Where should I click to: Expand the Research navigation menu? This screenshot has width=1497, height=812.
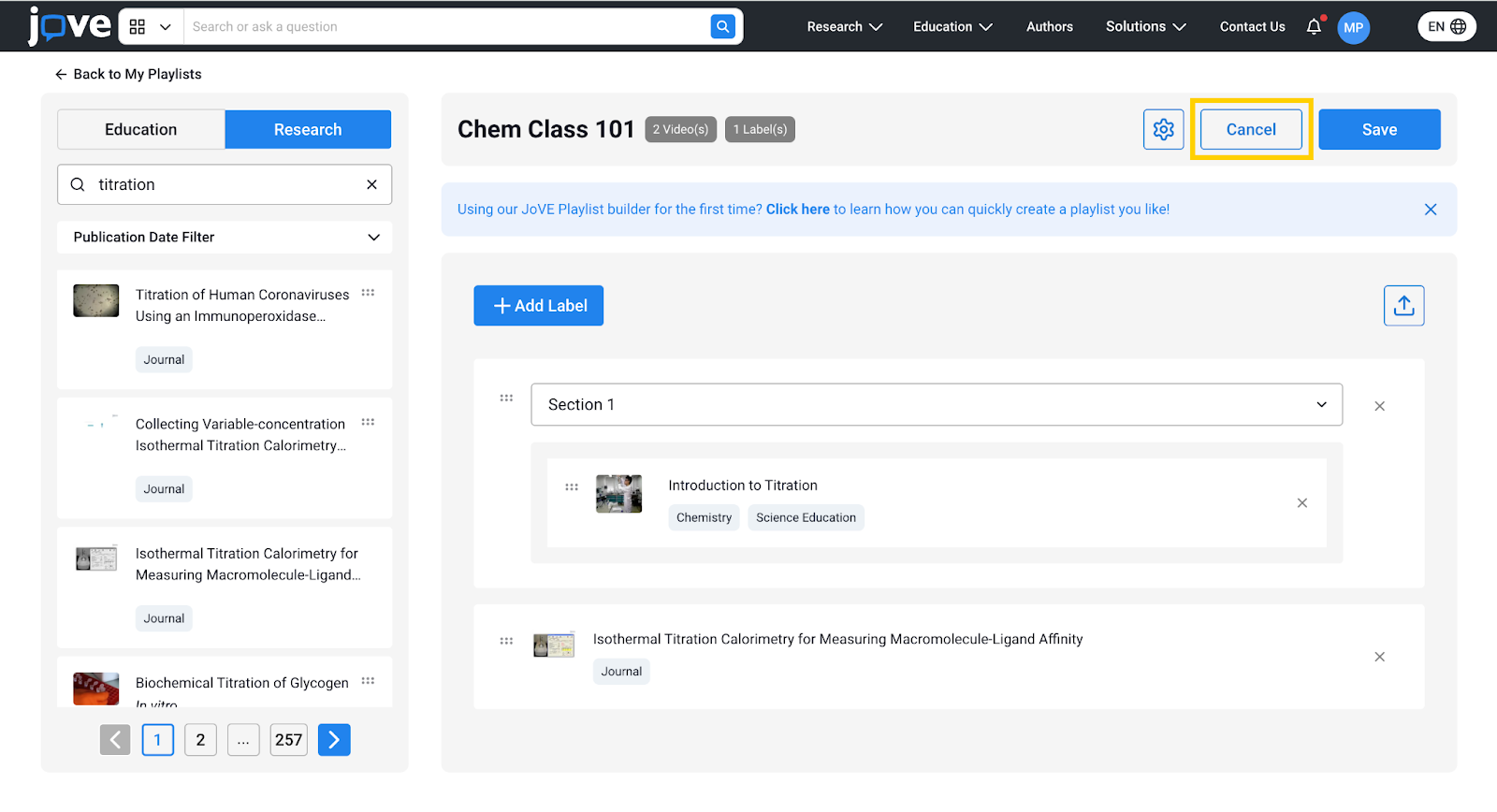[x=844, y=26]
